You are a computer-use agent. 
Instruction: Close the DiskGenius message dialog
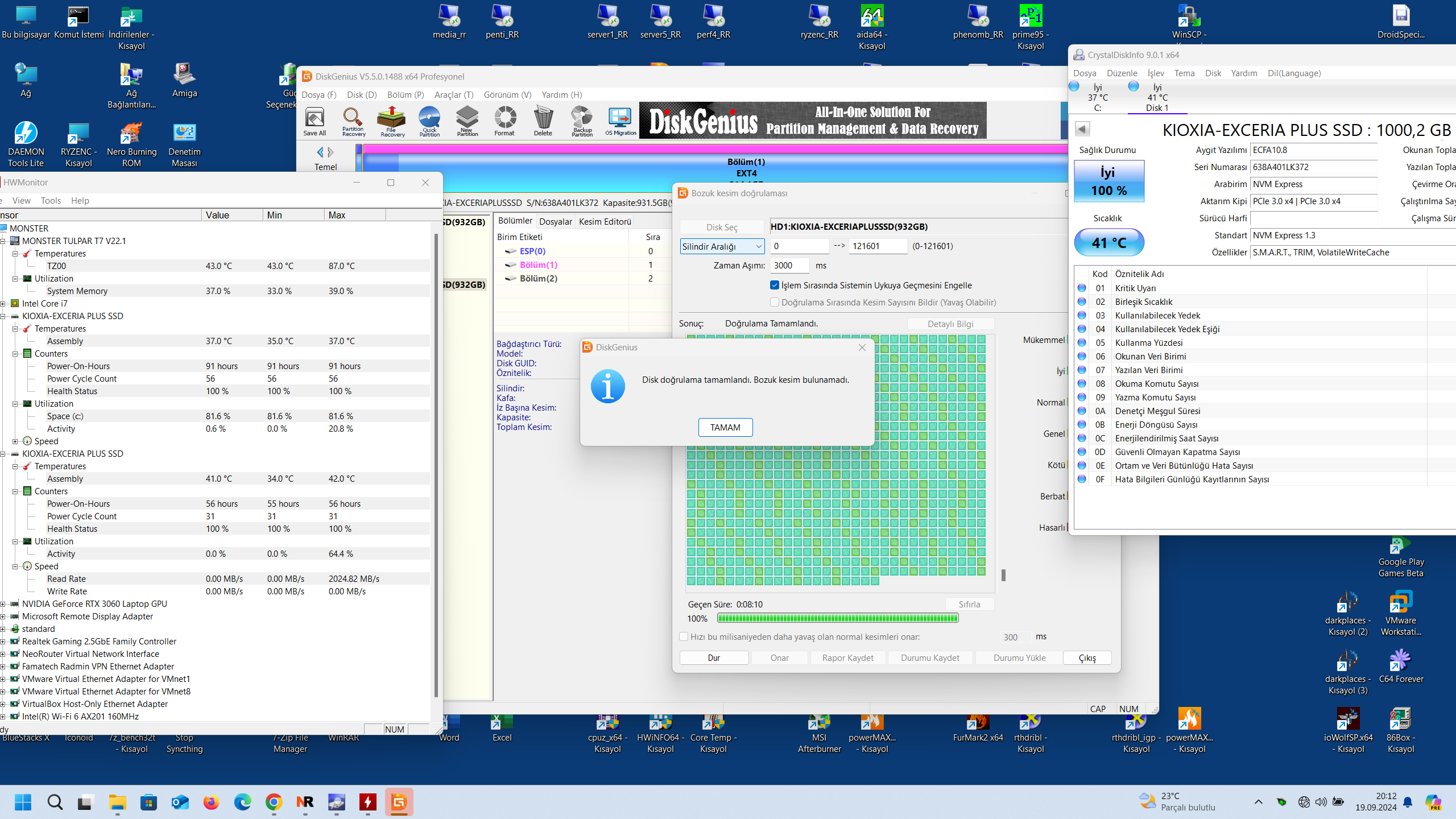(862, 347)
